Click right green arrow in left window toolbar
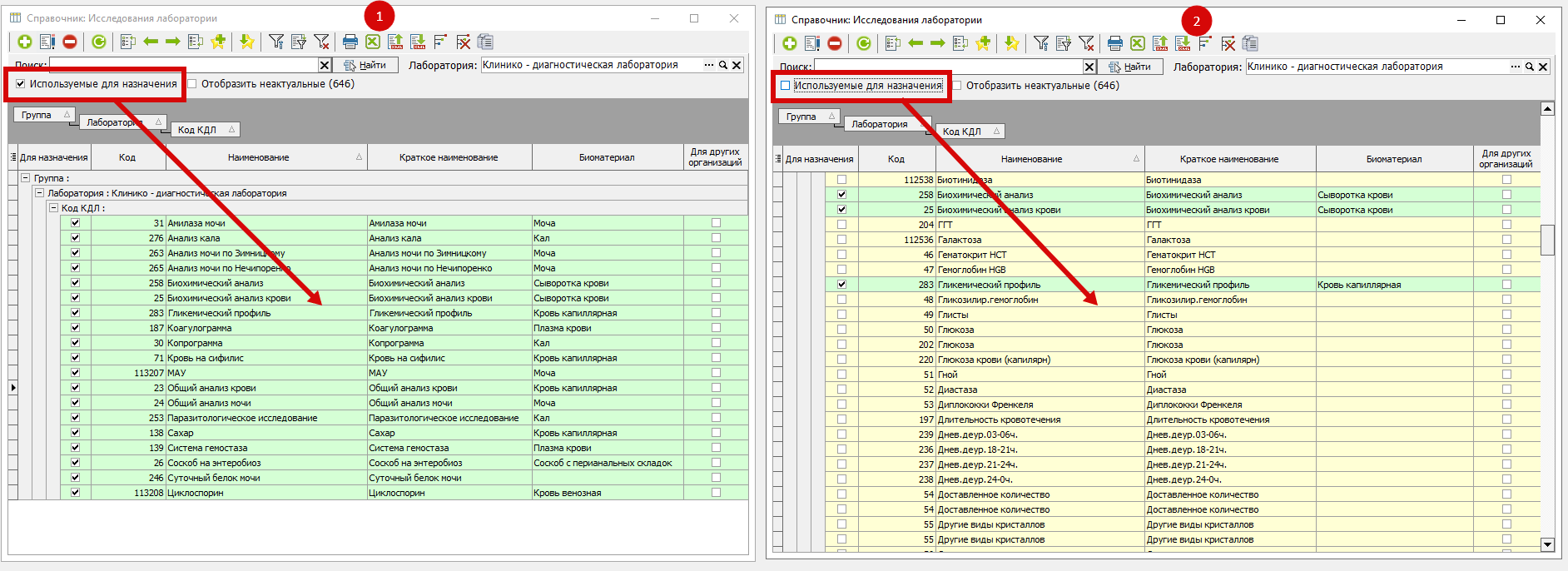Screen dimensions: 1568x571 (x=173, y=42)
